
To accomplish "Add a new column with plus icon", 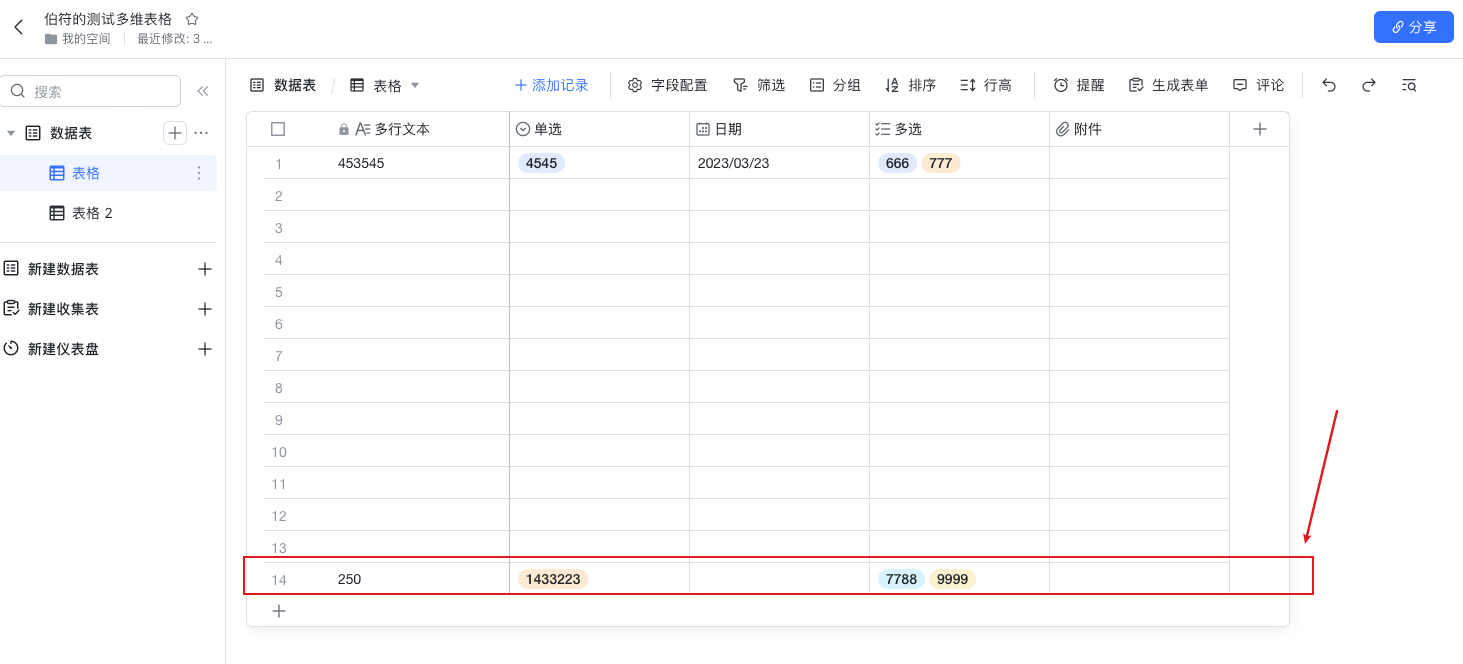I will tap(1260, 129).
